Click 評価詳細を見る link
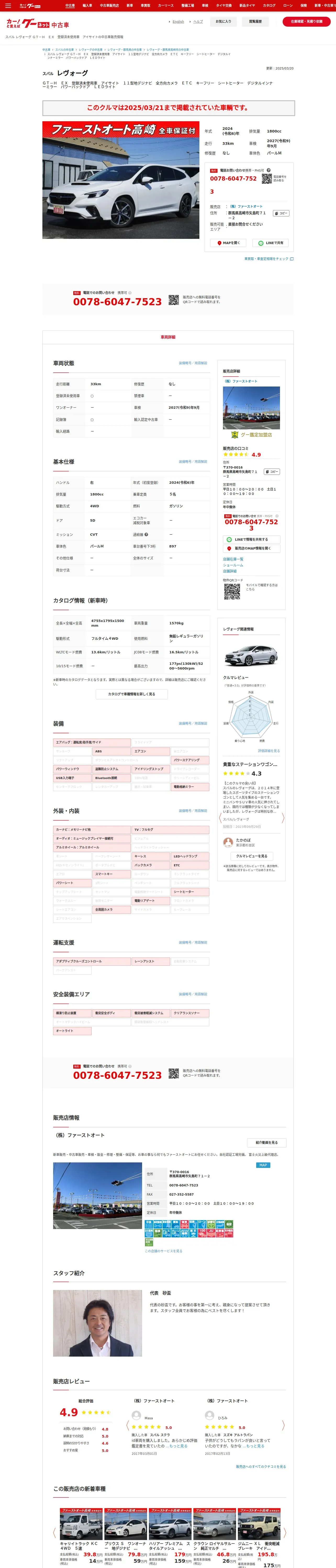Image resolution: width=336 pixels, height=1568 pixels. tap(269, 751)
